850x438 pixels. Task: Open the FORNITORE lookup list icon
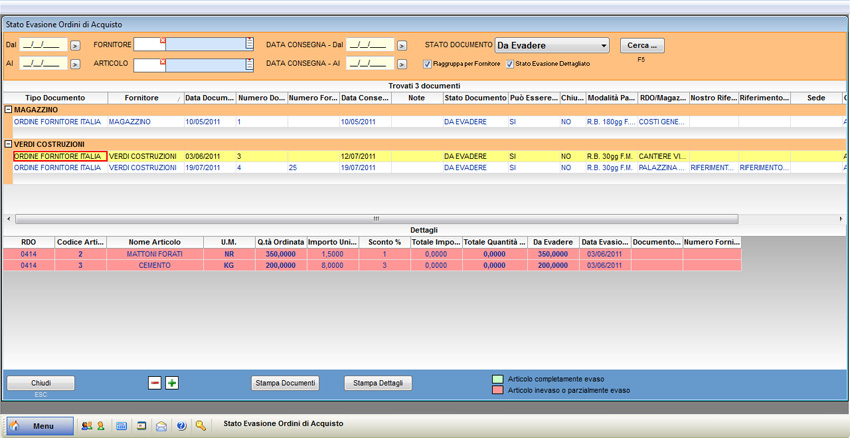click(249, 44)
